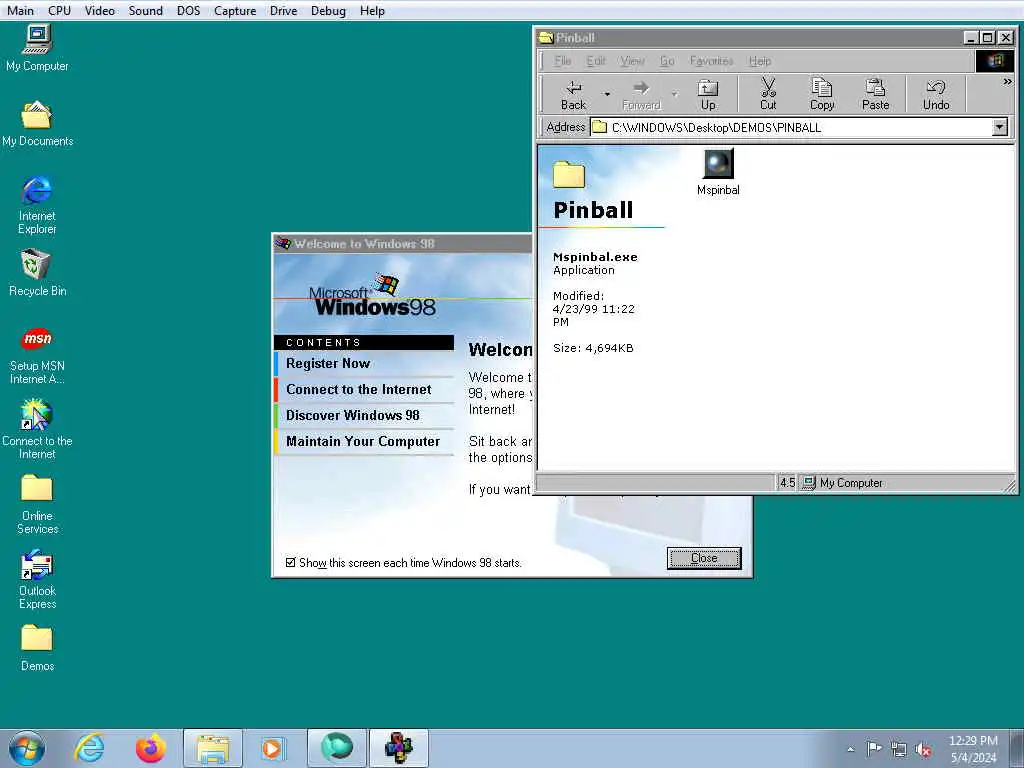Open the Forward history dropdown arrow
1024x768 pixels.
coord(675,95)
